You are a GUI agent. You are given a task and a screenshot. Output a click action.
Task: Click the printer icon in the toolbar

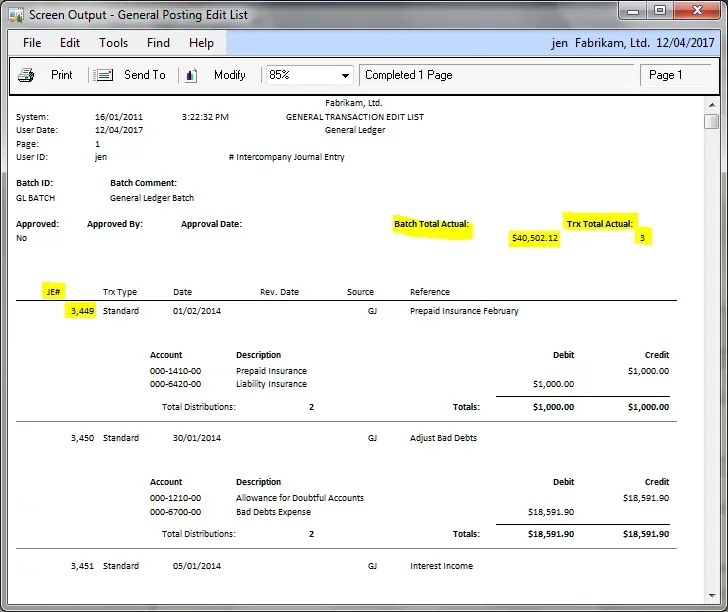[27, 75]
